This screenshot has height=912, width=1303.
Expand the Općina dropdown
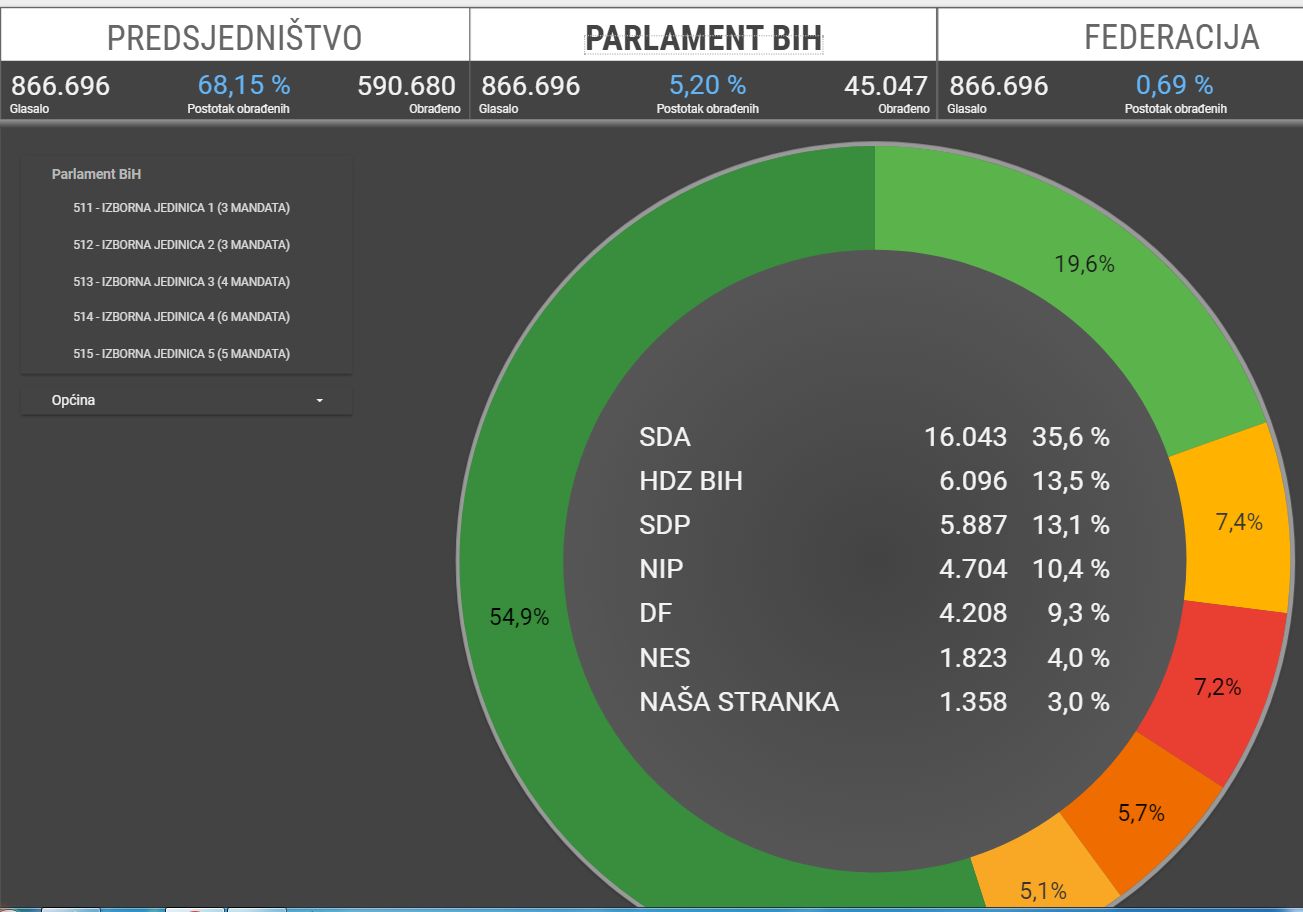pyautogui.click(x=187, y=400)
